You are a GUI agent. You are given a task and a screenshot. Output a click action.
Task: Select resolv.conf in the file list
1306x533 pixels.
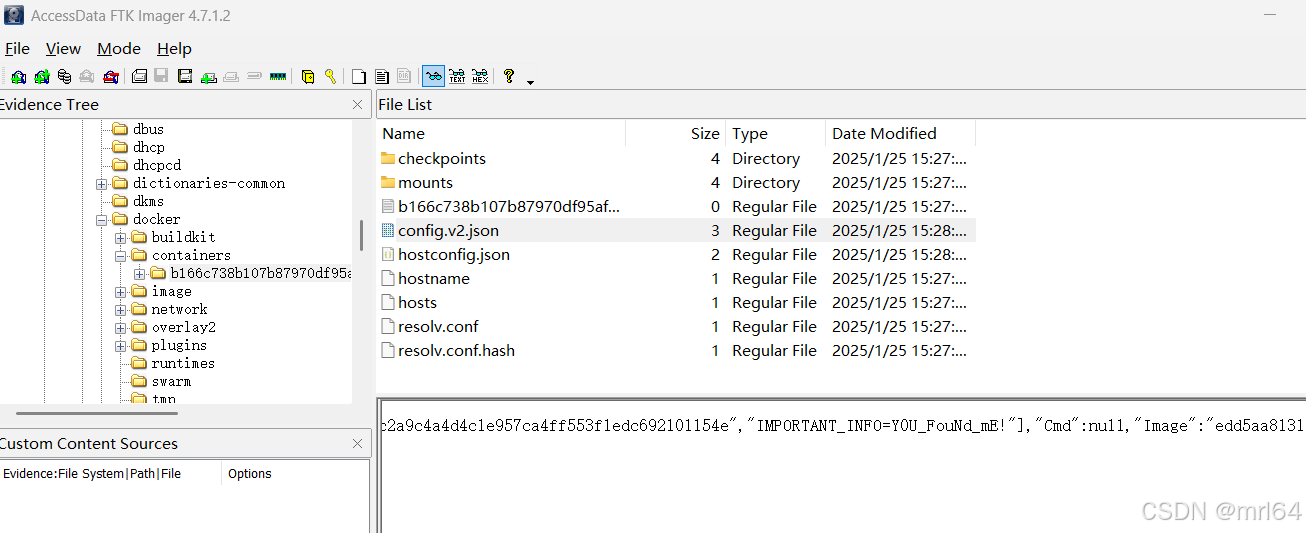(676, 327)
